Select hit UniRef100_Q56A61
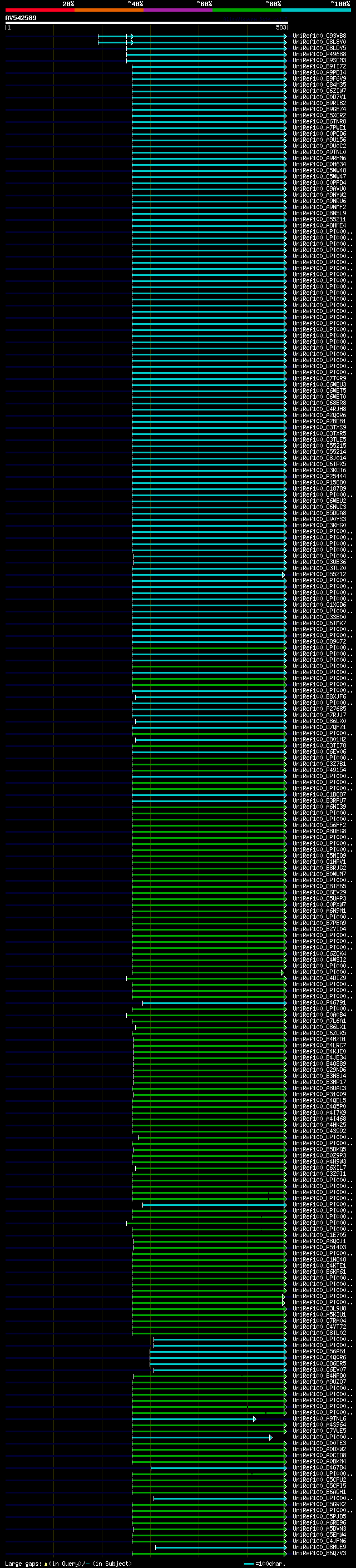The width and height of the screenshot is (356, 1568). coord(319,1351)
